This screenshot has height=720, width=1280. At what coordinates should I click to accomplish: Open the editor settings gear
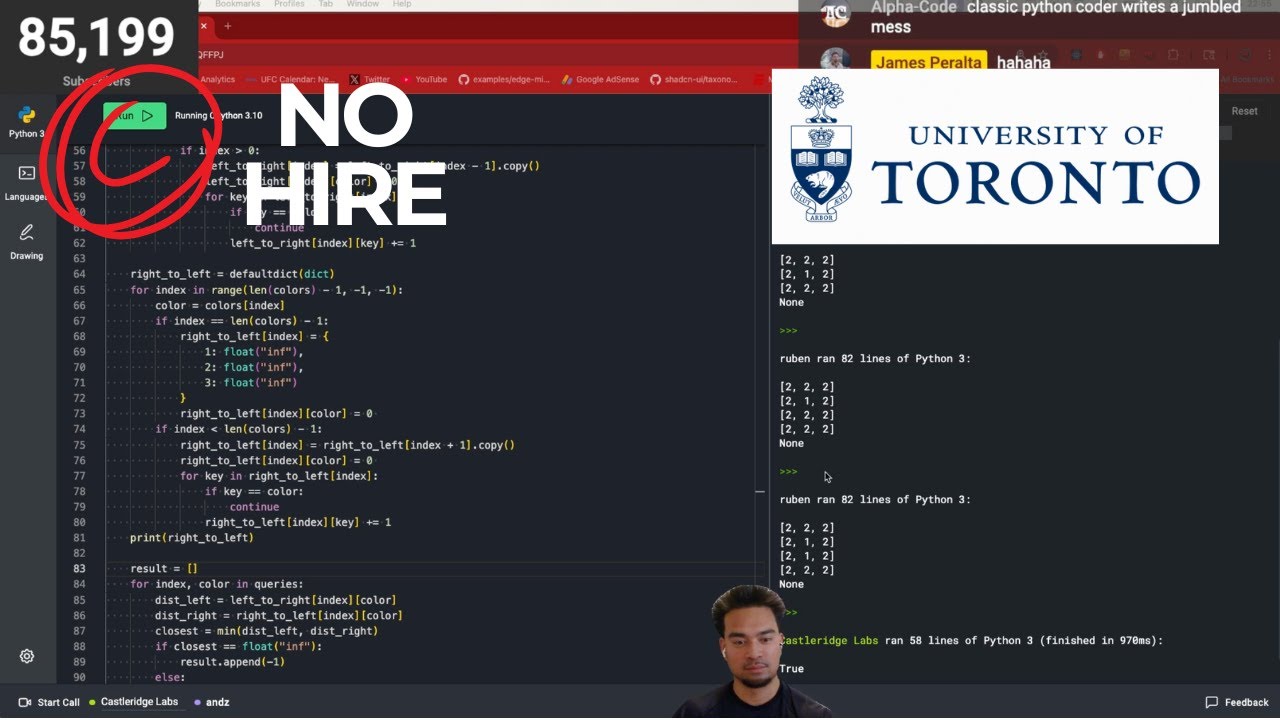27,656
